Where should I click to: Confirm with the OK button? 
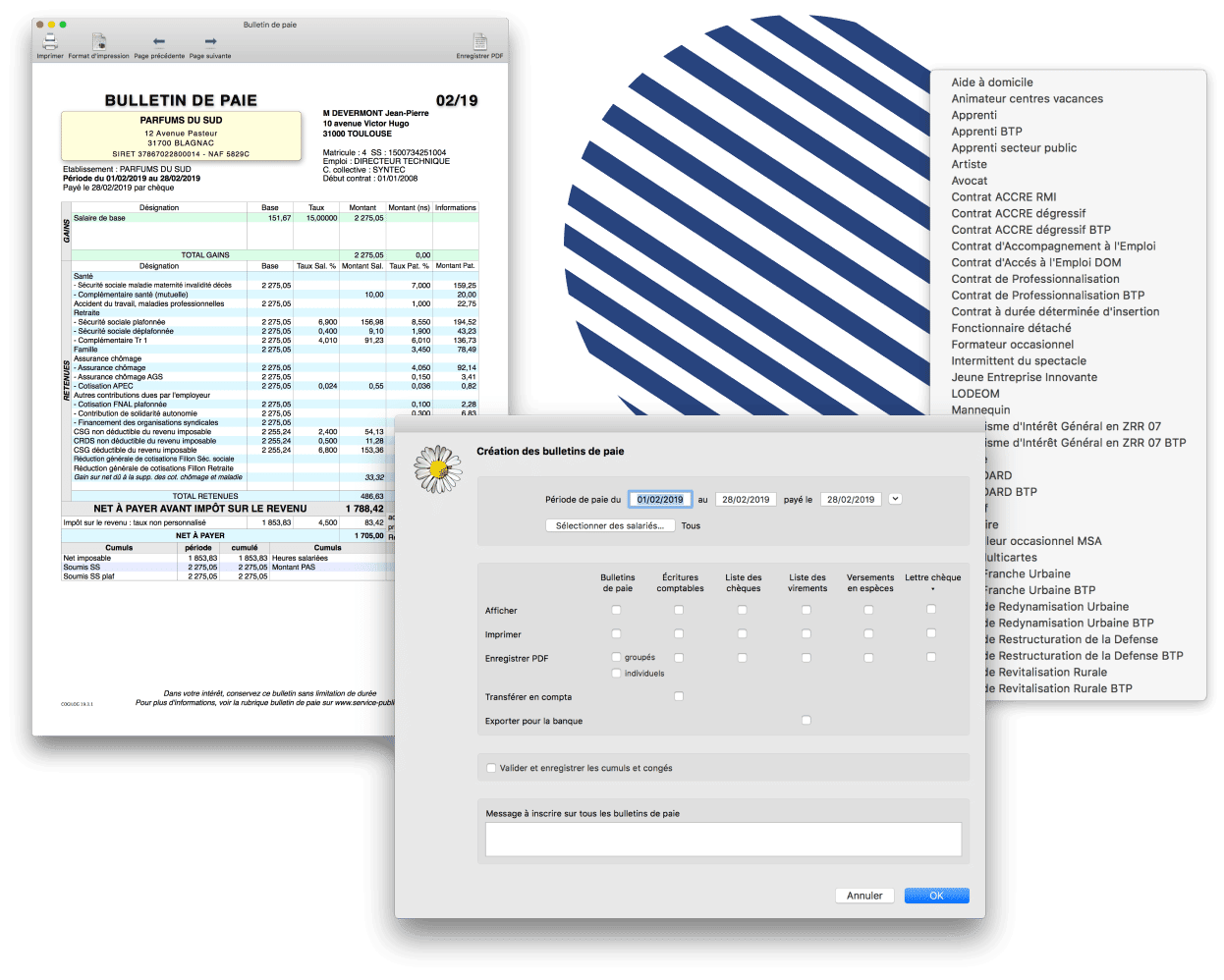[936, 896]
